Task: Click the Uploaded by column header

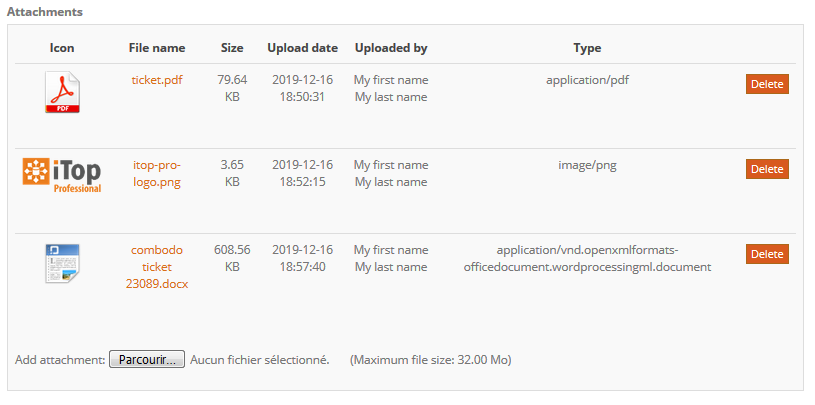Action: (x=391, y=48)
